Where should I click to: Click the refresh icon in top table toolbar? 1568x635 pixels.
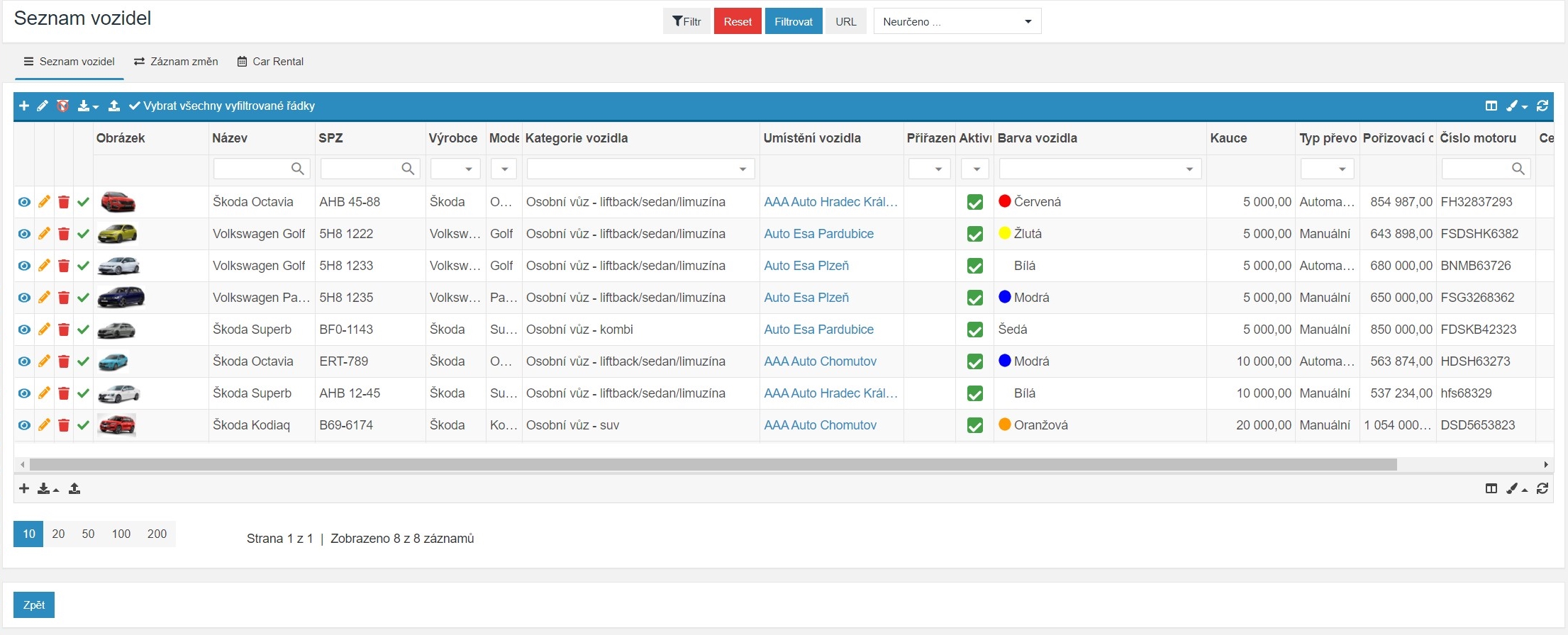click(x=1542, y=106)
